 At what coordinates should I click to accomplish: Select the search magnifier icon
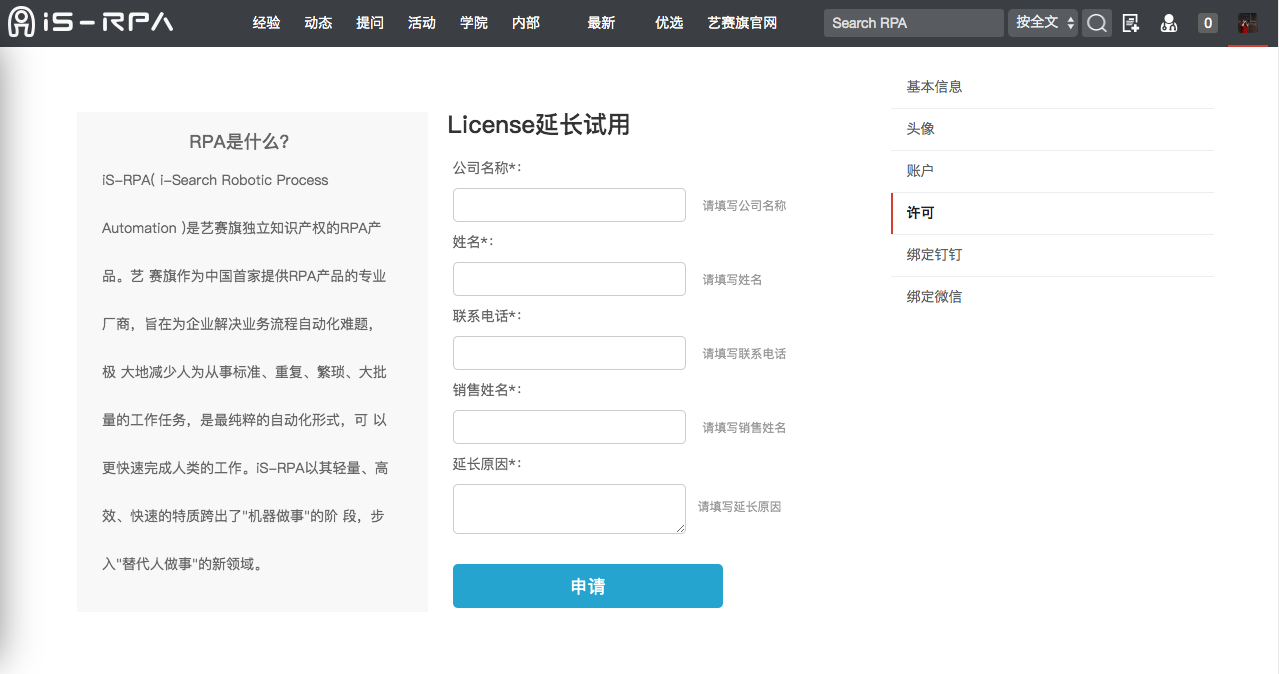(x=1096, y=22)
